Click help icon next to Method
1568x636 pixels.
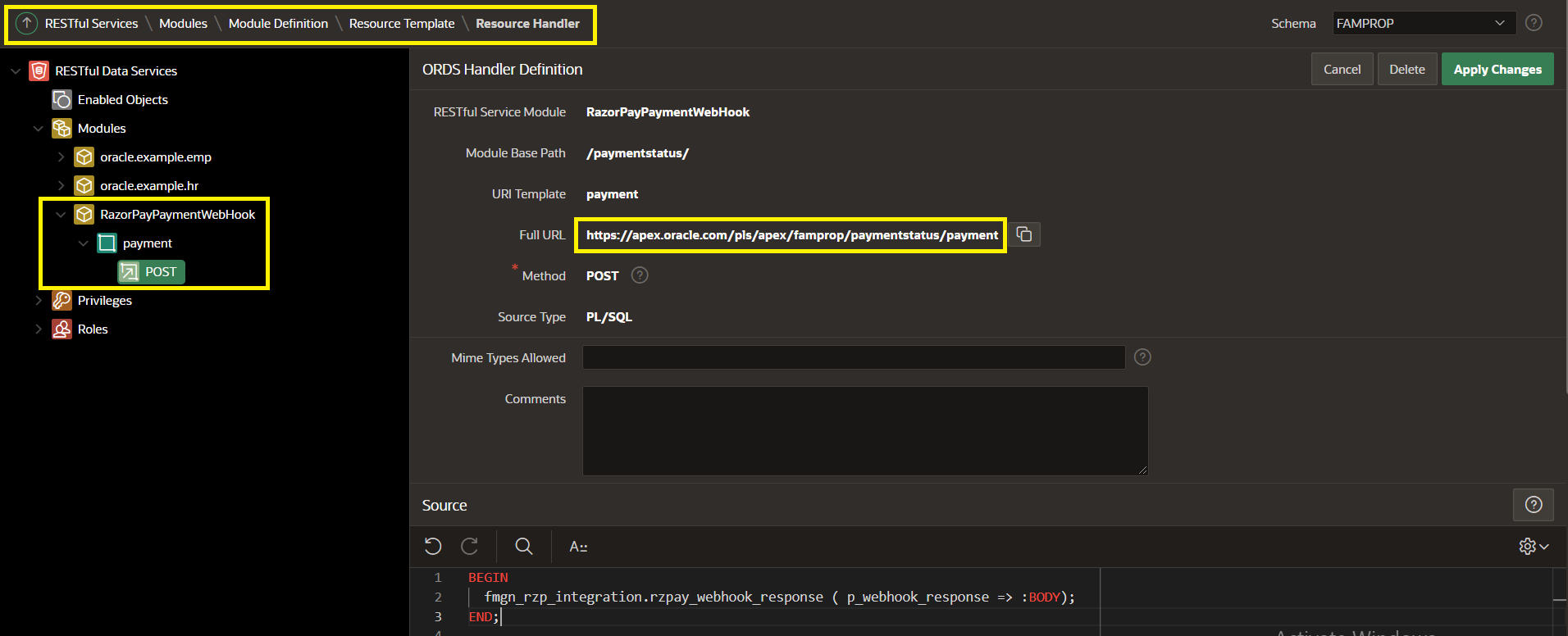(x=640, y=275)
